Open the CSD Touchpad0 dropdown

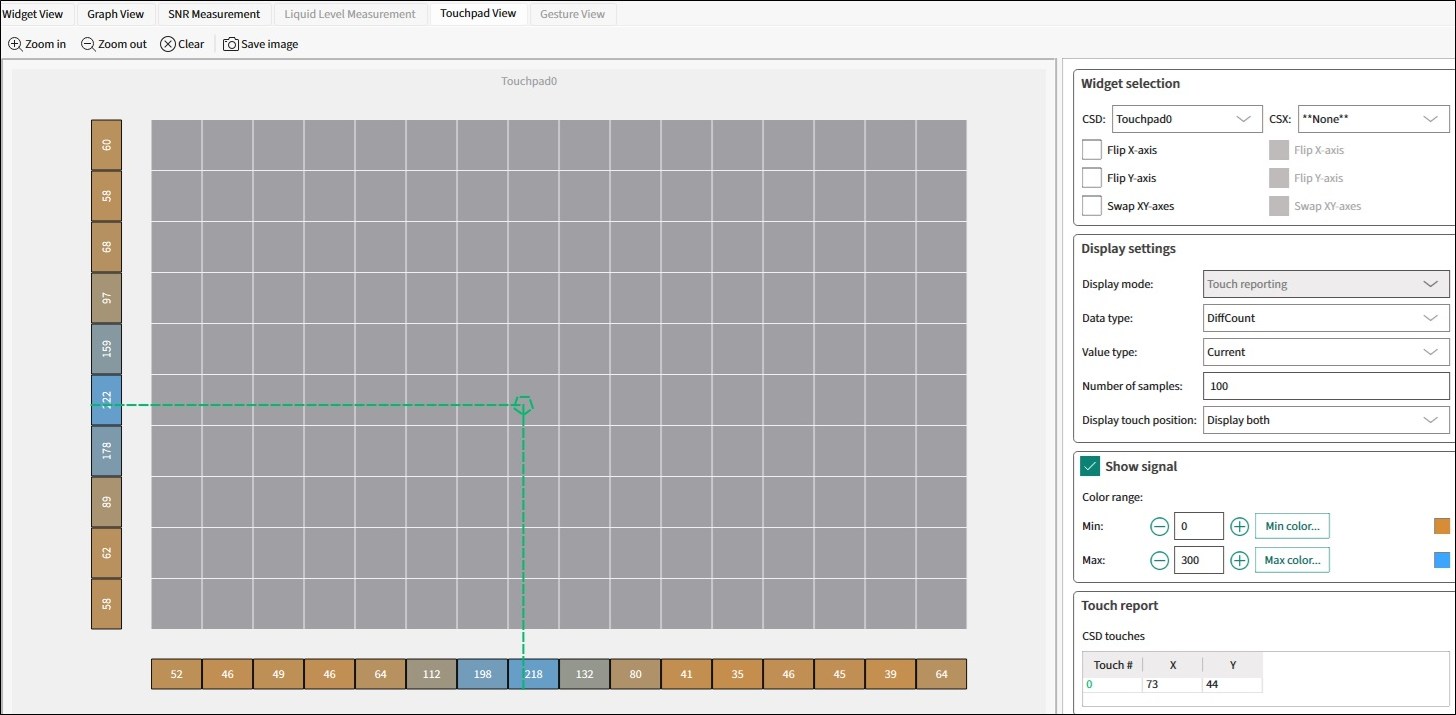click(x=1186, y=118)
